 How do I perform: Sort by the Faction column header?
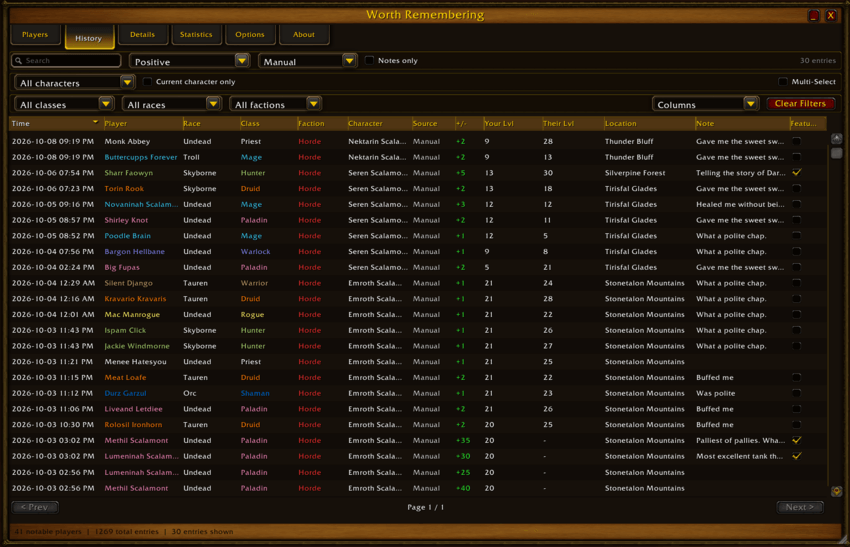point(321,124)
